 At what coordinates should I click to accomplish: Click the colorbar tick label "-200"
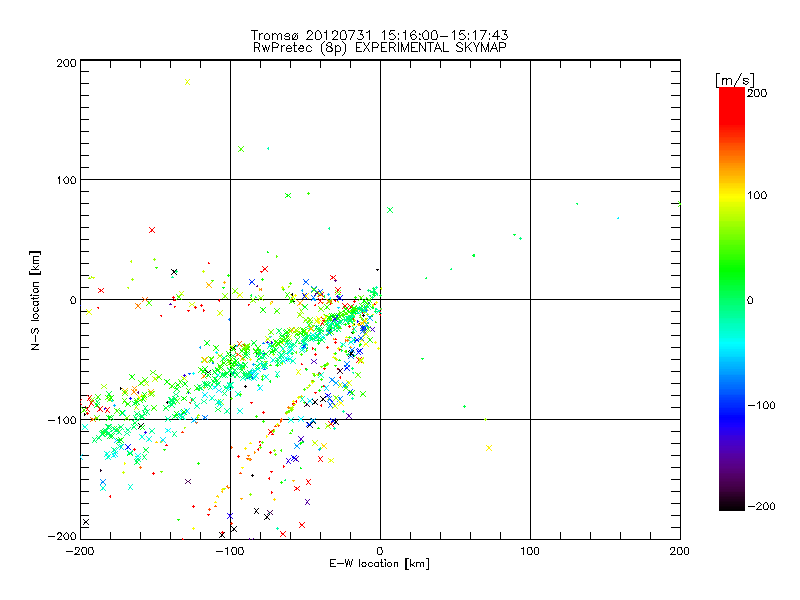point(761,506)
